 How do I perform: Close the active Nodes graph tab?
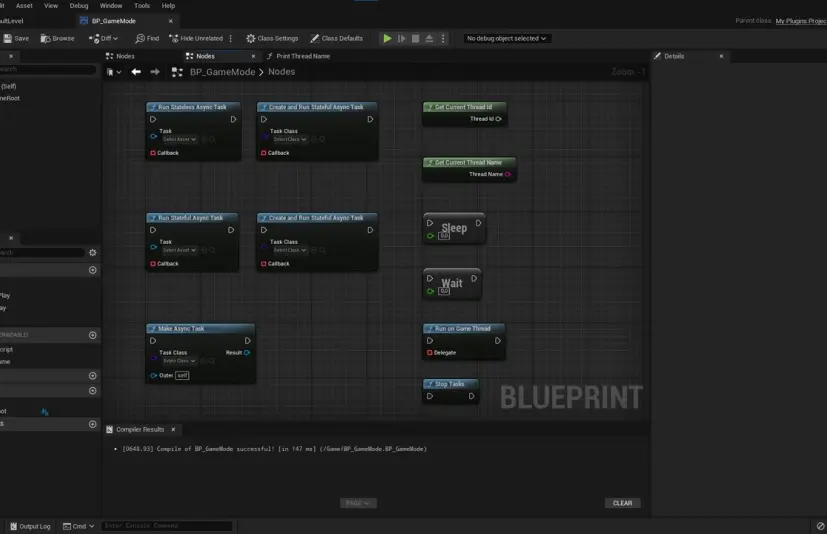tap(253, 56)
